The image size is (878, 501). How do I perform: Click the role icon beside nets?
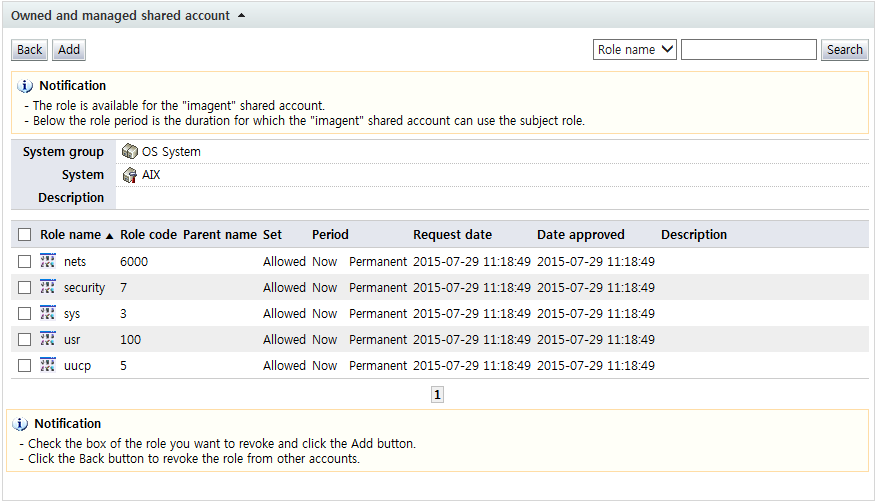[x=48, y=261]
